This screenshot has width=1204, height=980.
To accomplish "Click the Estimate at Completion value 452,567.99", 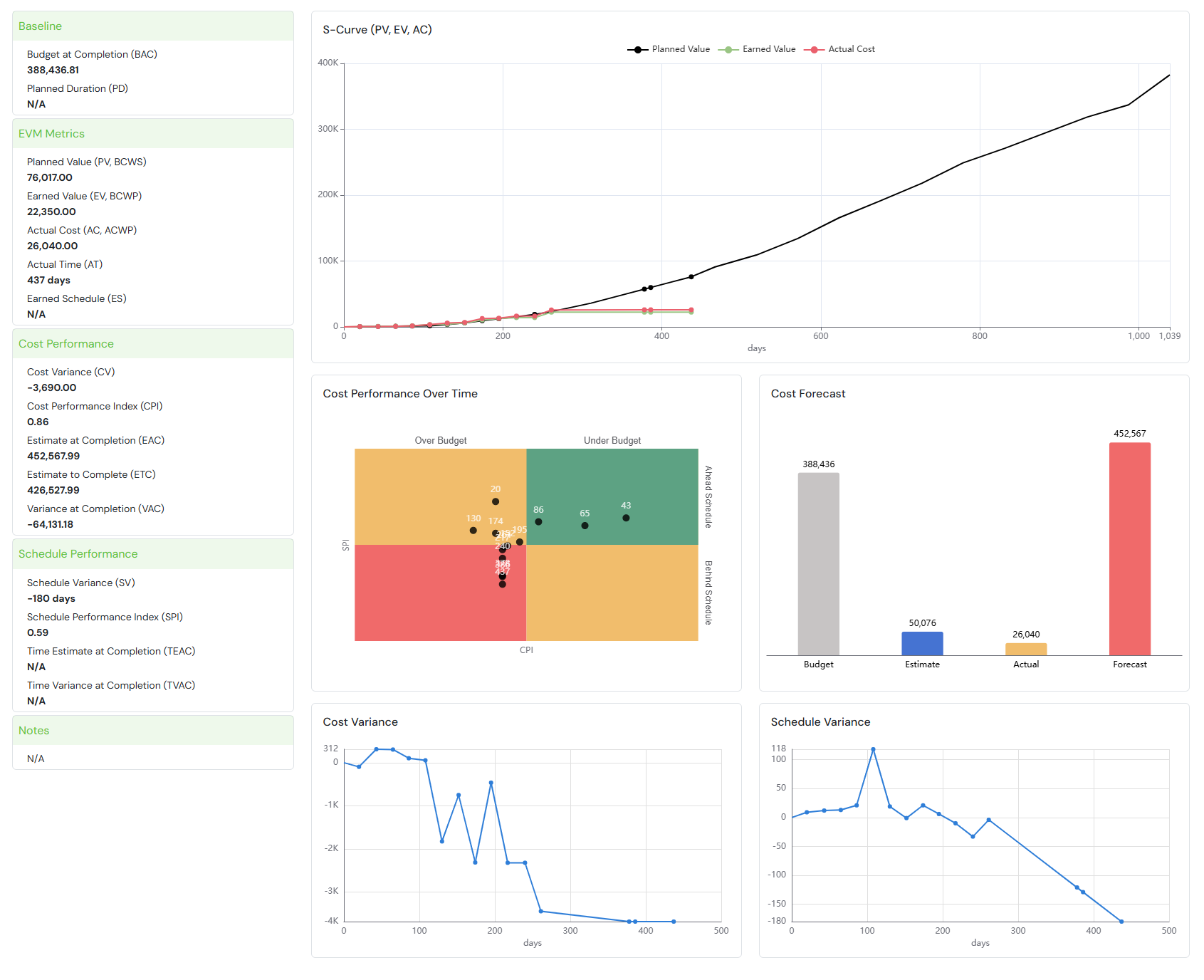I will 53,456.
